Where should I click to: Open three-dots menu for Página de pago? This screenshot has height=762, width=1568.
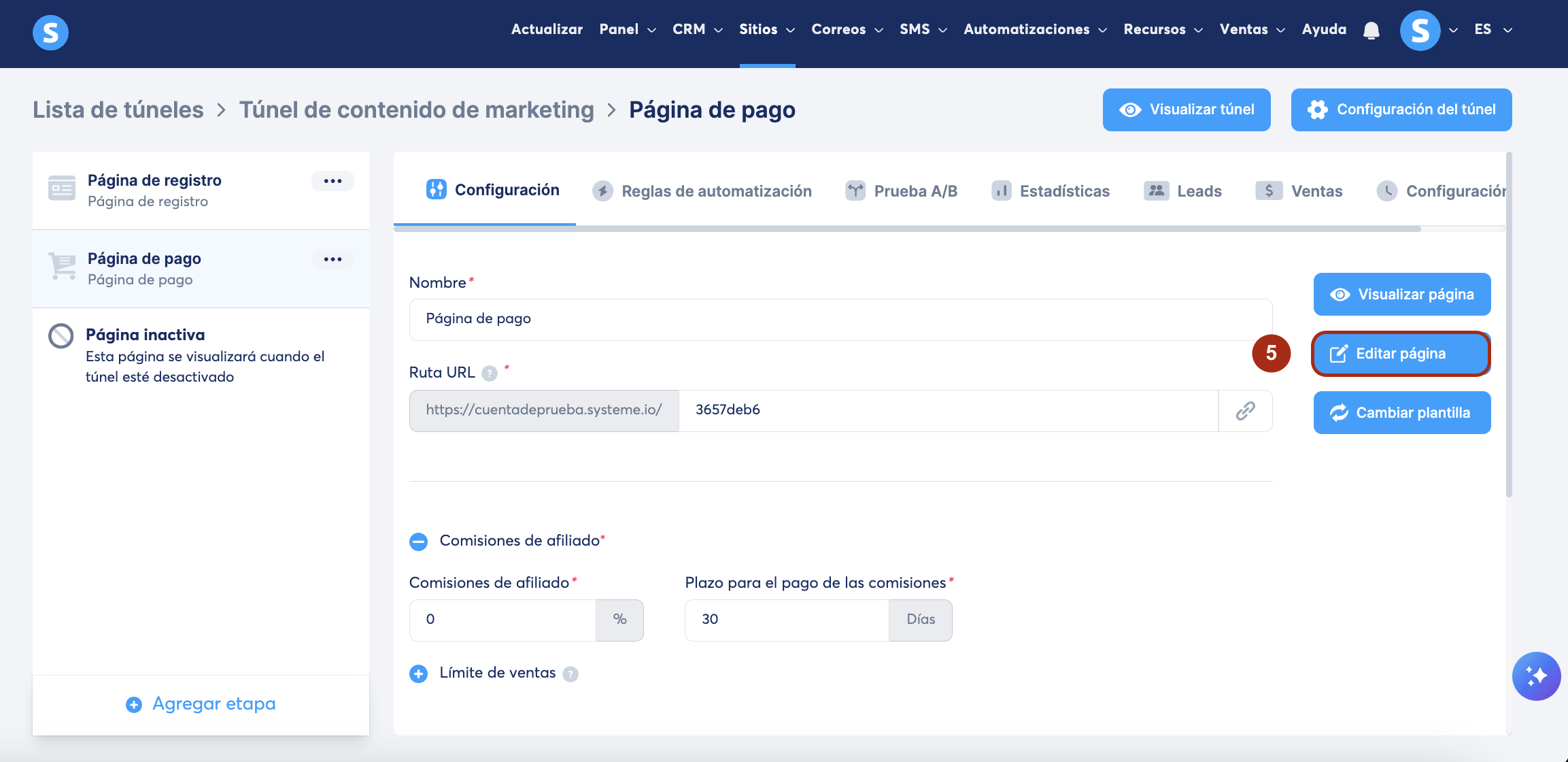tap(333, 259)
